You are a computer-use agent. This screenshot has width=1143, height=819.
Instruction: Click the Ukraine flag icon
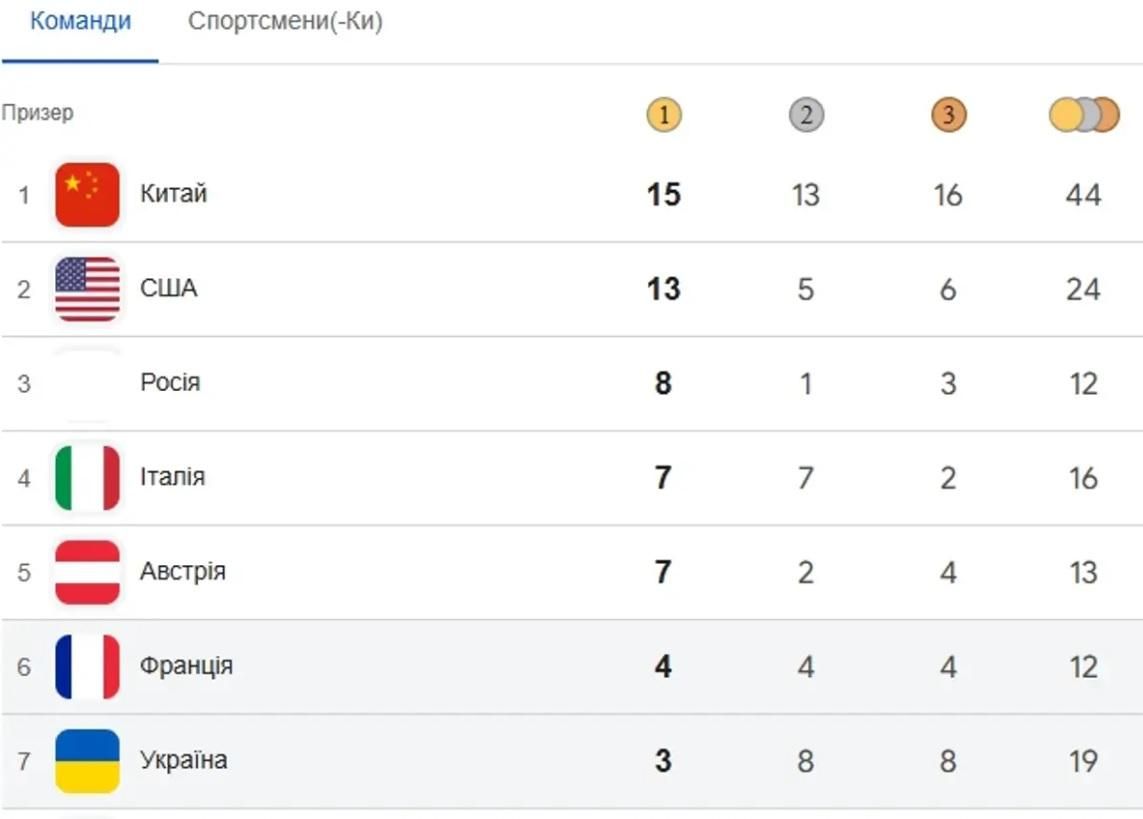click(x=87, y=761)
